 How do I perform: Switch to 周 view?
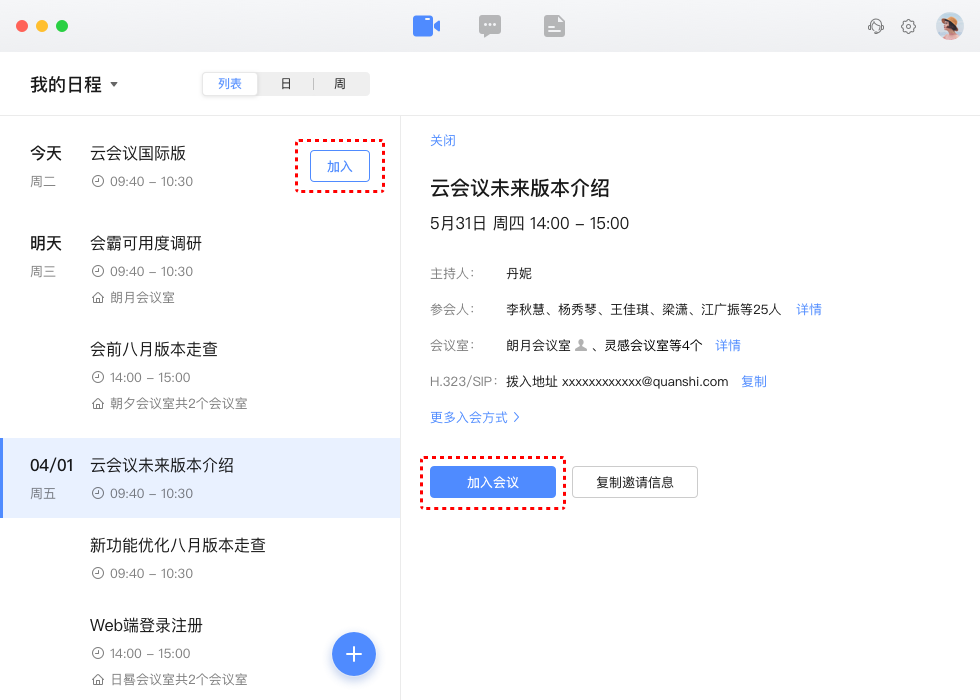coord(340,84)
